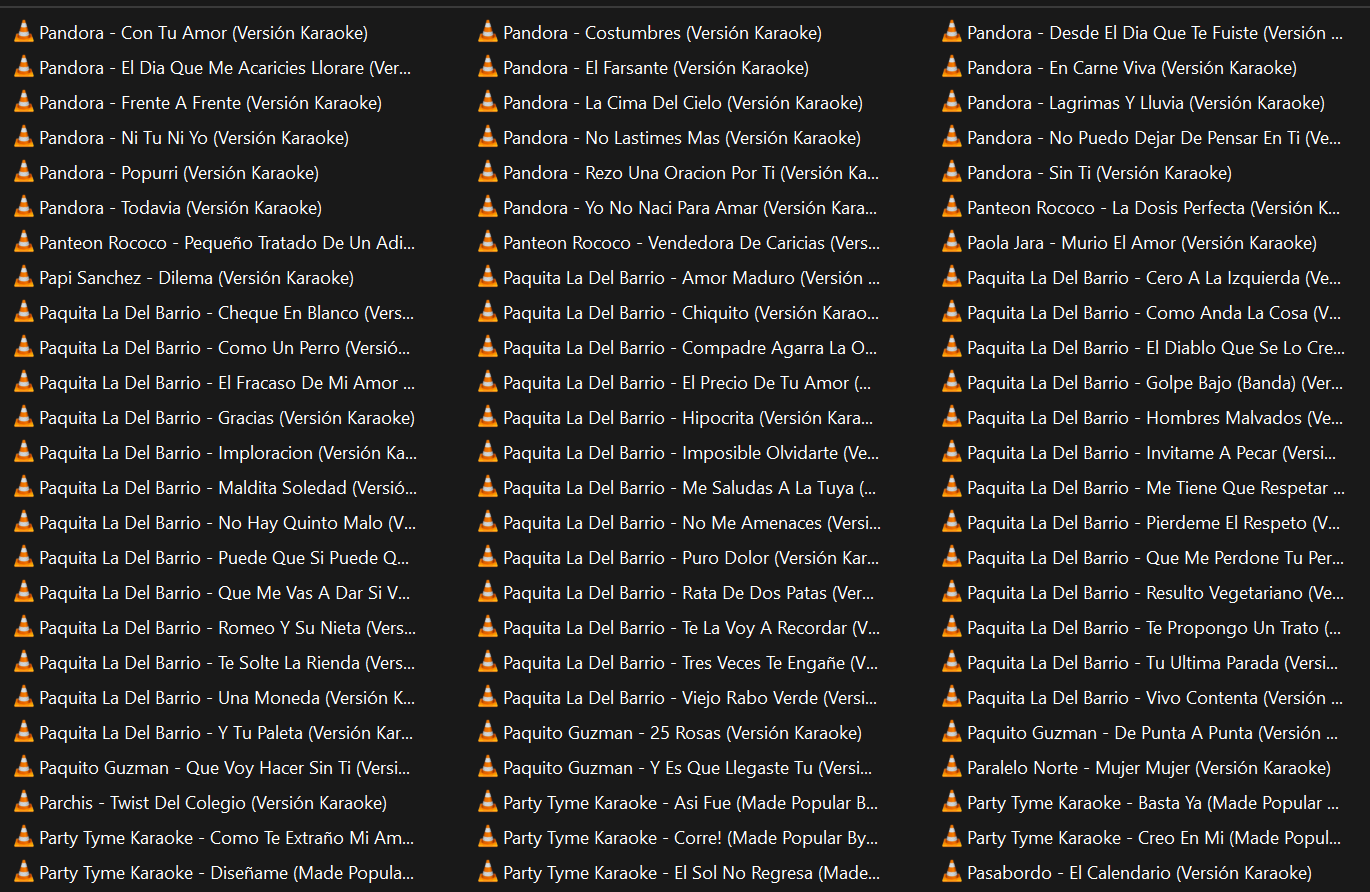Click VLC icon for Paola Jara - Murio El Amor
The height and width of the screenshot is (892, 1370).
(x=952, y=243)
